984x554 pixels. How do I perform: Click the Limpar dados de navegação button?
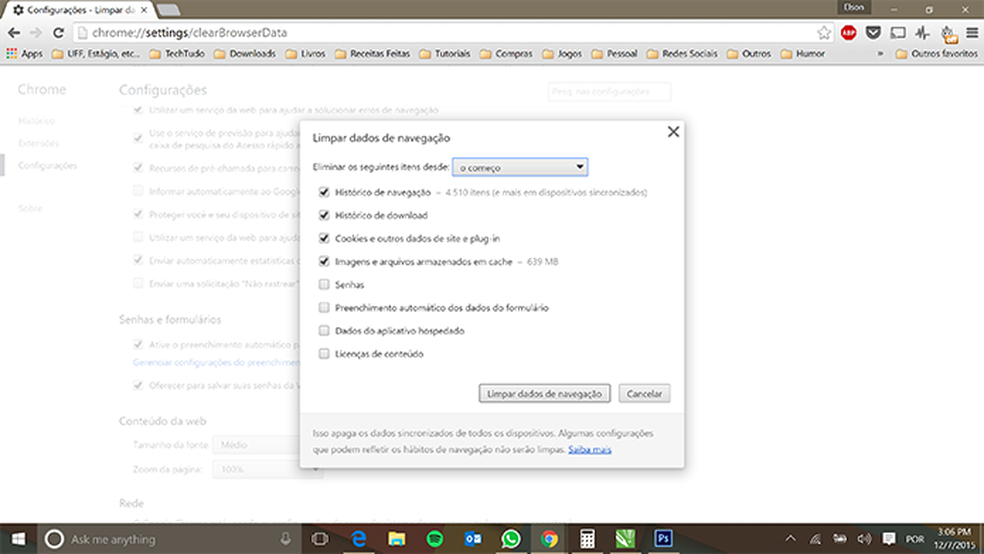545,393
